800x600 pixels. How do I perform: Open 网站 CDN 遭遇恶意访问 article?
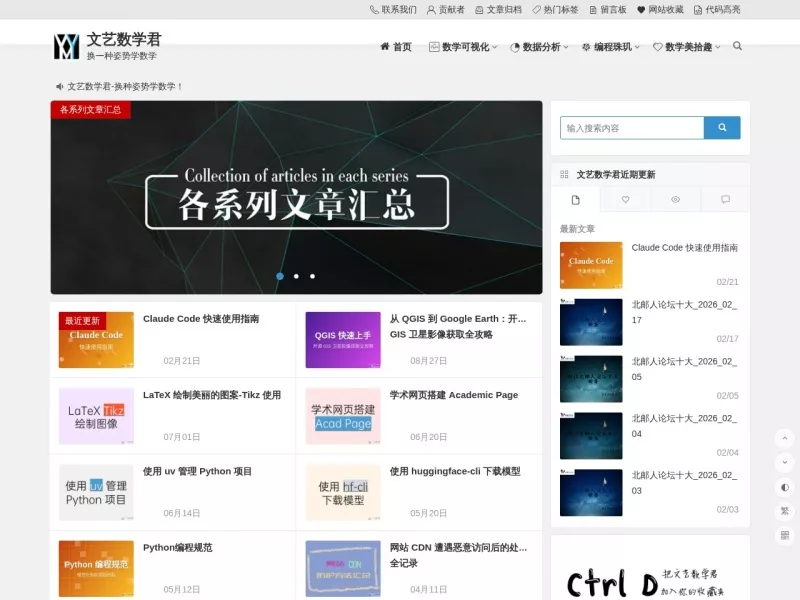[x=458, y=555]
